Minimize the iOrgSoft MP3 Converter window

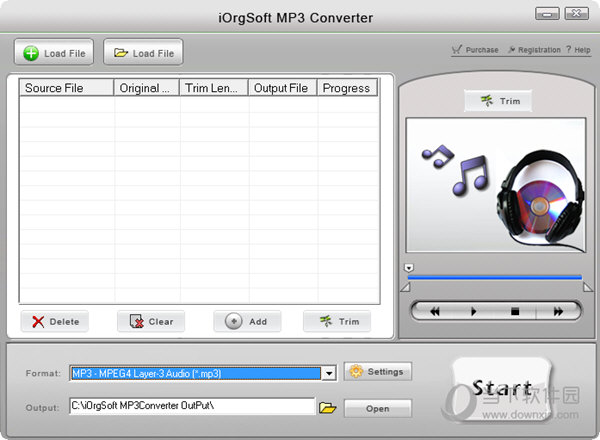coord(547,14)
